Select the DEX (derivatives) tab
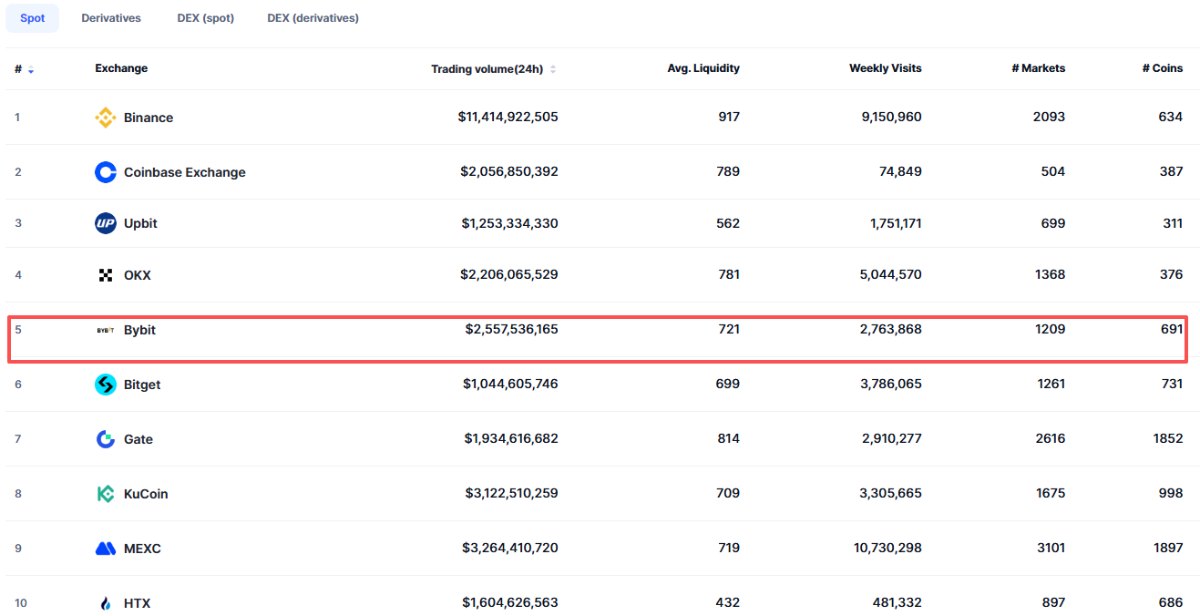This screenshot has height=616, width=1200. (x=313, y=18)
